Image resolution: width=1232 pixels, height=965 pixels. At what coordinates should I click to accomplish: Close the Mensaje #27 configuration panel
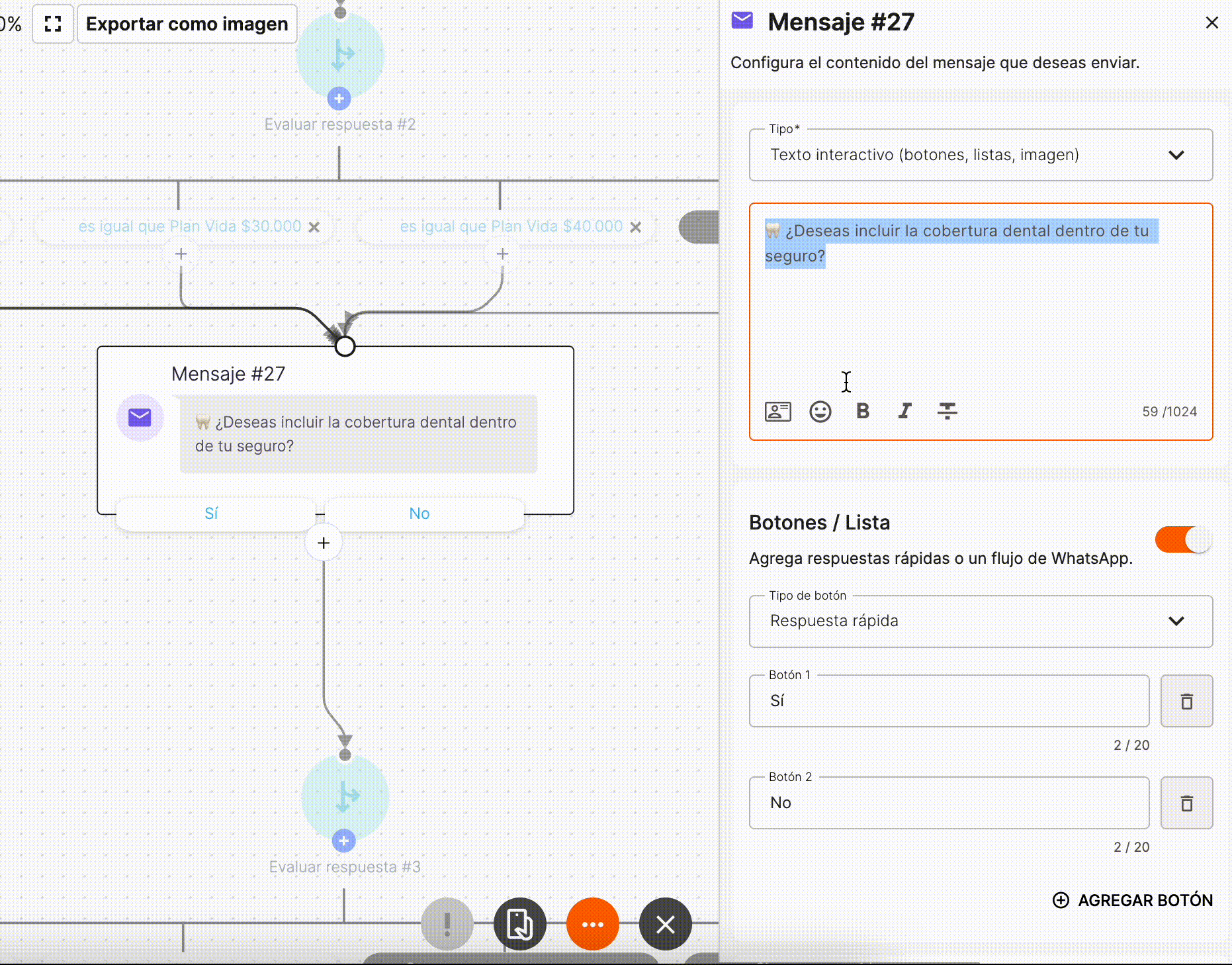click(x=1211, y=23)
